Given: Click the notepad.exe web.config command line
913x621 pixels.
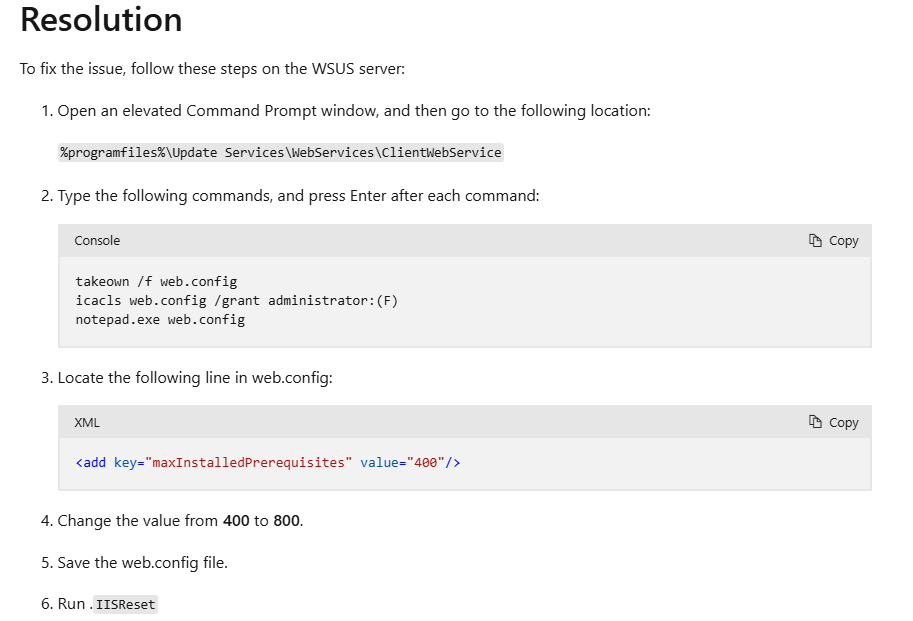Looking at the screenshot, I should point(160,320).
